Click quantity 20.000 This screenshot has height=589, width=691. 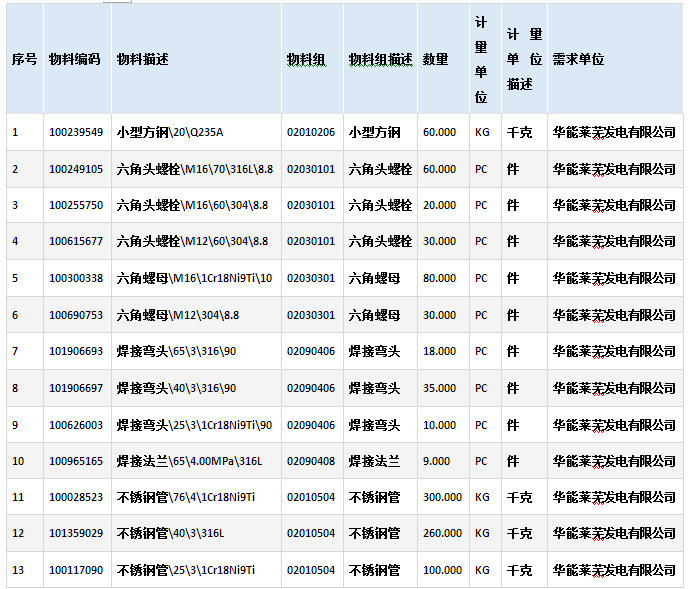(439, 205)
